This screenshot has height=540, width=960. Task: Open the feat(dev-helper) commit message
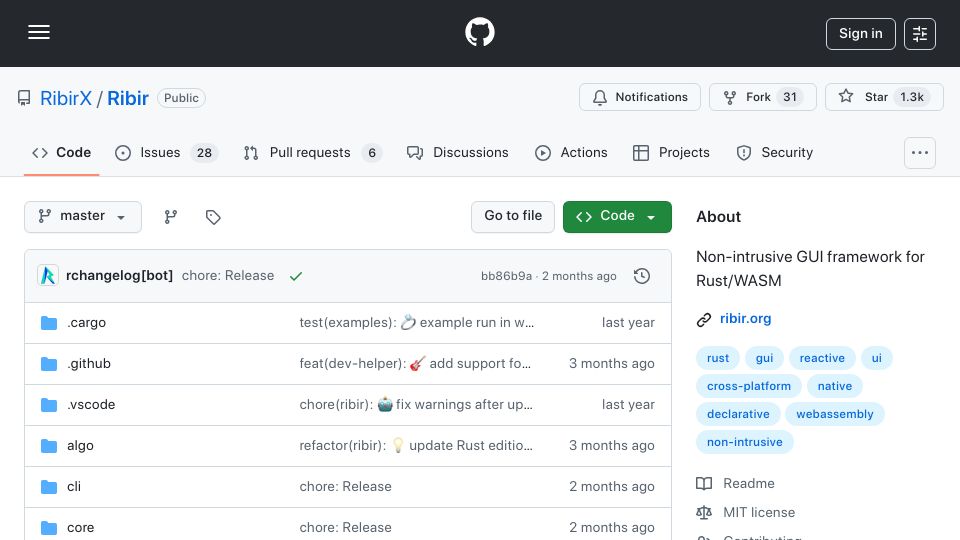pos(415,364)
